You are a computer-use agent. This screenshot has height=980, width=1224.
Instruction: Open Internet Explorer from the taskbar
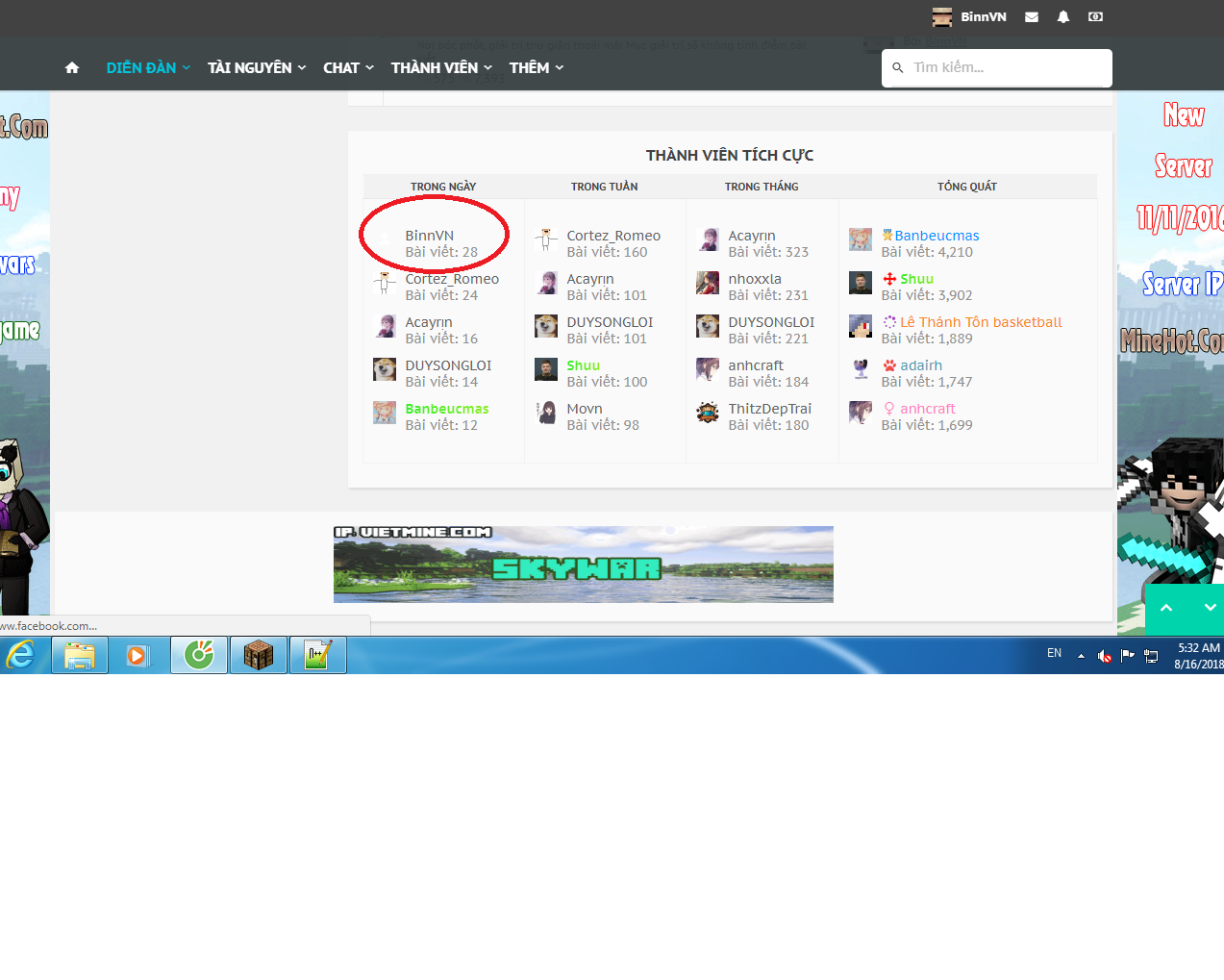click(x=20, y=655)
